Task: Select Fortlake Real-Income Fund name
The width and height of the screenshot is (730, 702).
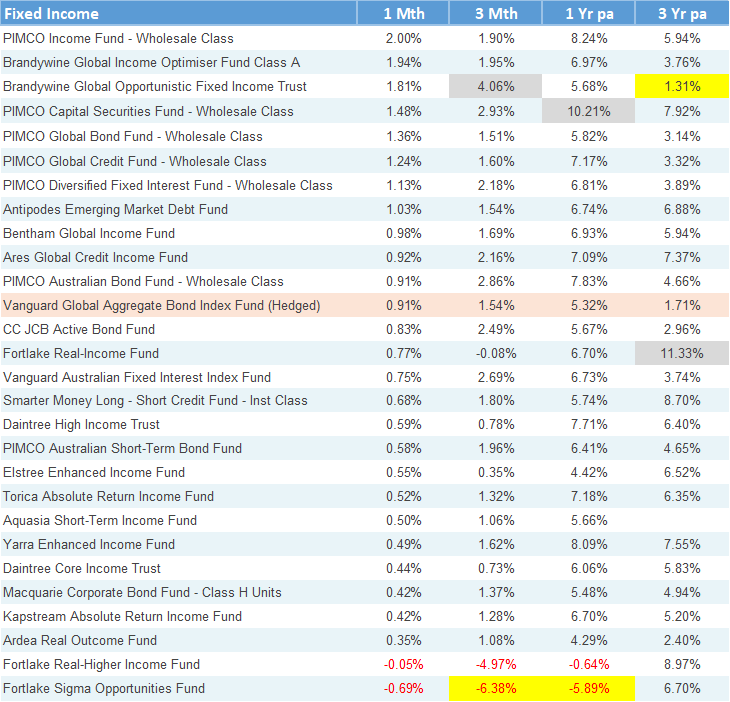Action: 81,353
